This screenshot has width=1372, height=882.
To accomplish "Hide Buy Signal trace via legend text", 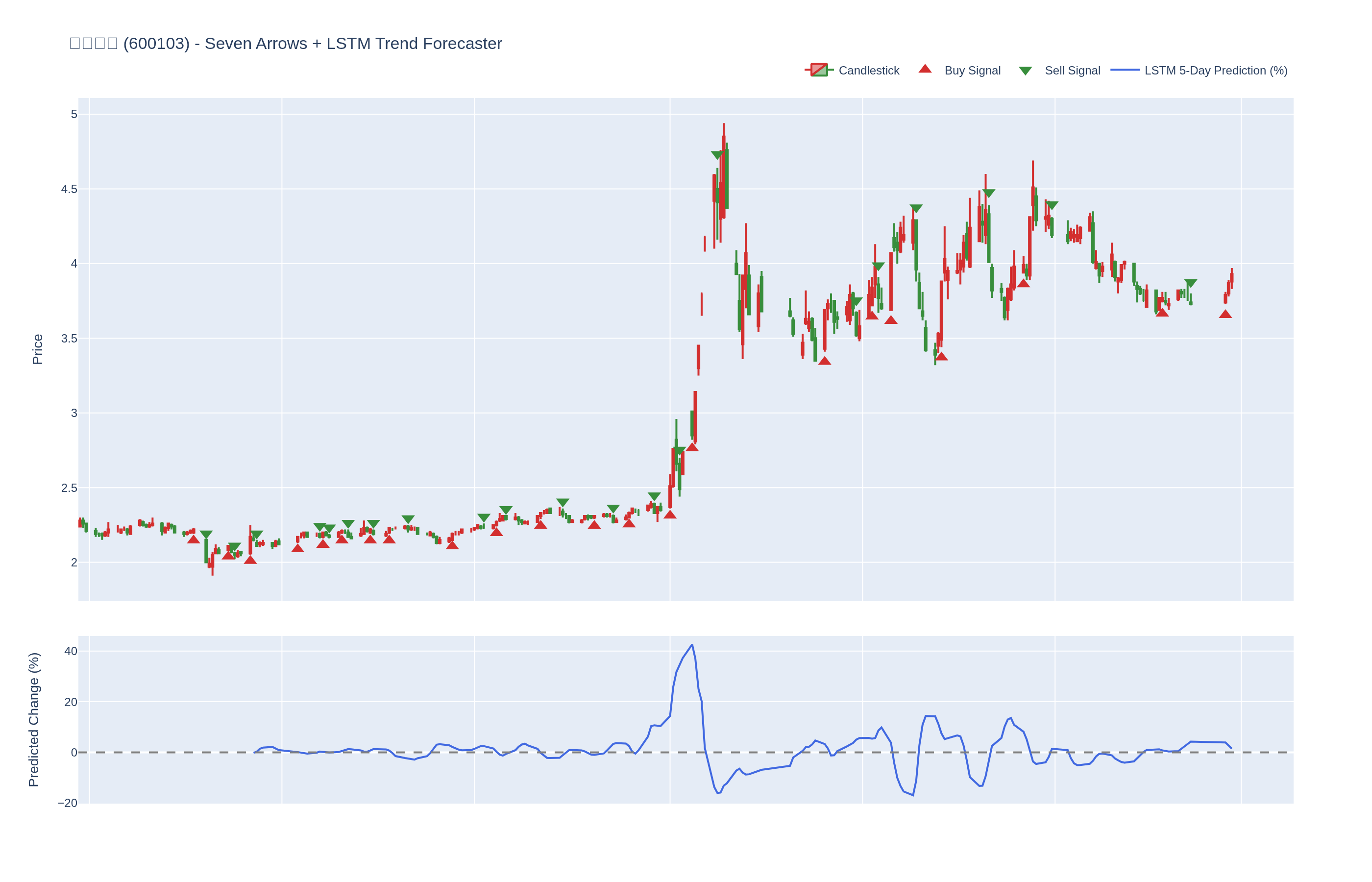I will tap(972, 71).
